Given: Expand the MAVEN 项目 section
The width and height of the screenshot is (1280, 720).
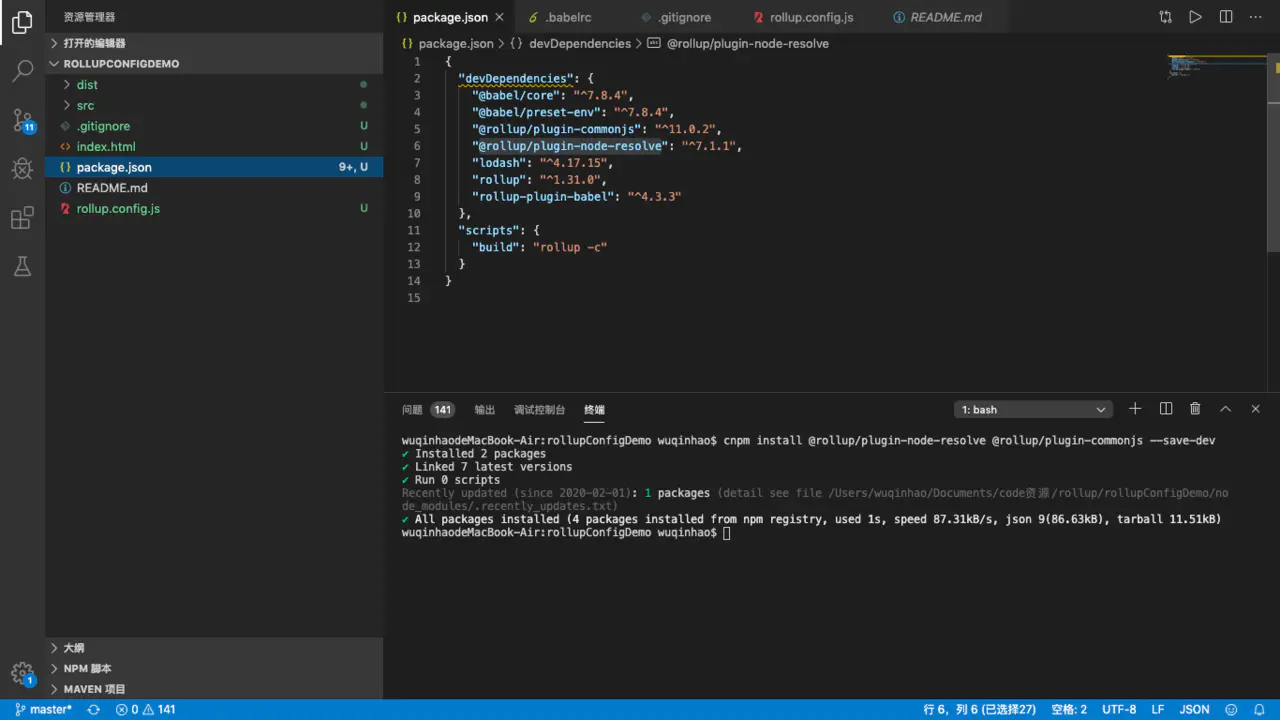Looking at the screenshot, I should (214, 689).
